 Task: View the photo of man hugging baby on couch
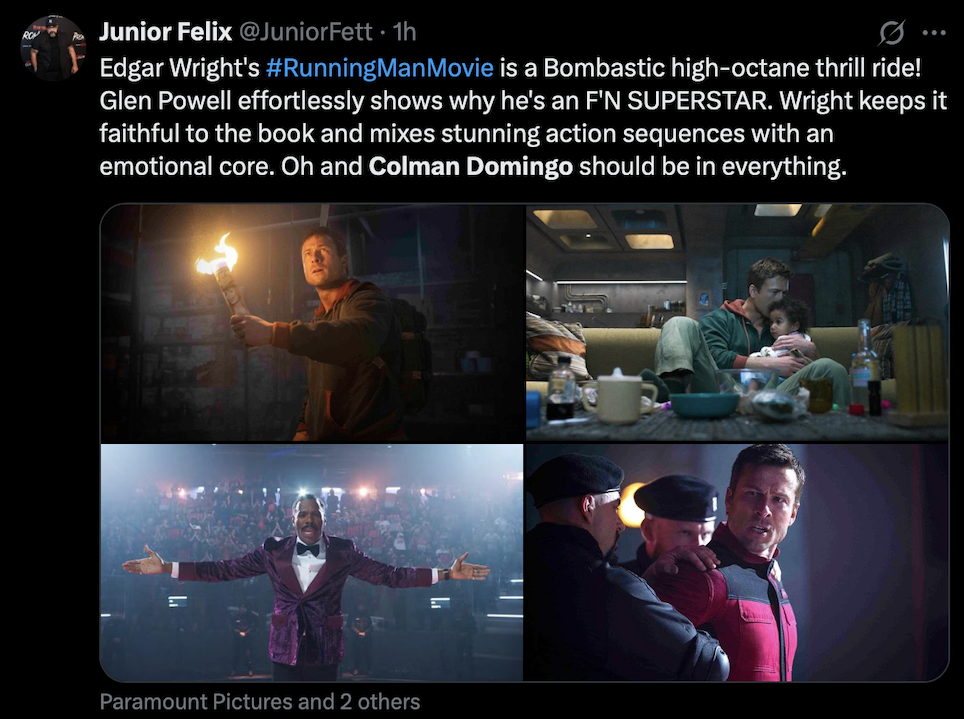737,322
